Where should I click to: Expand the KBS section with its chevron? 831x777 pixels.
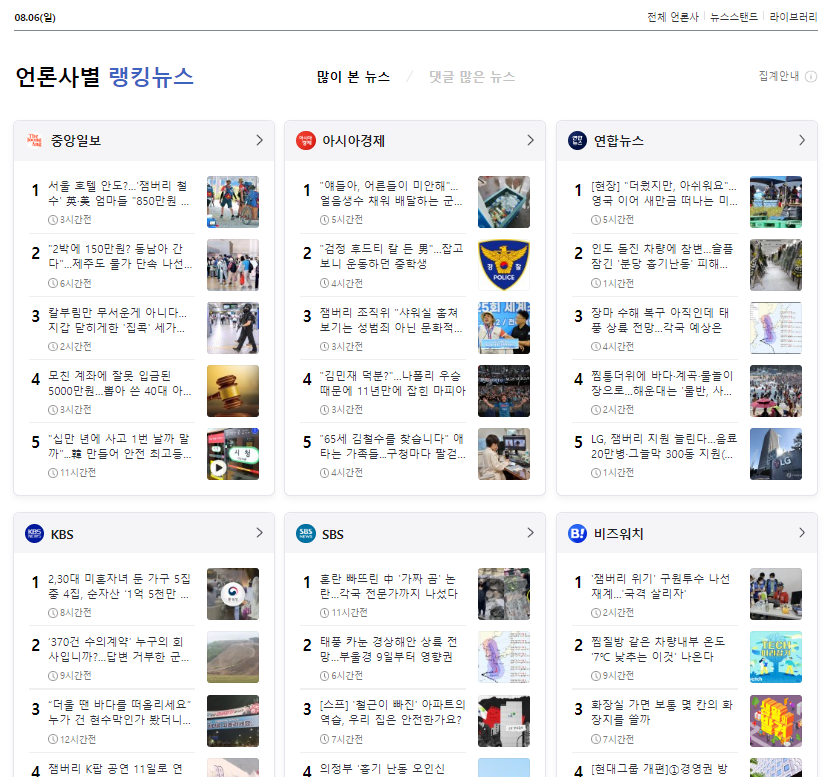pos(259,533)
